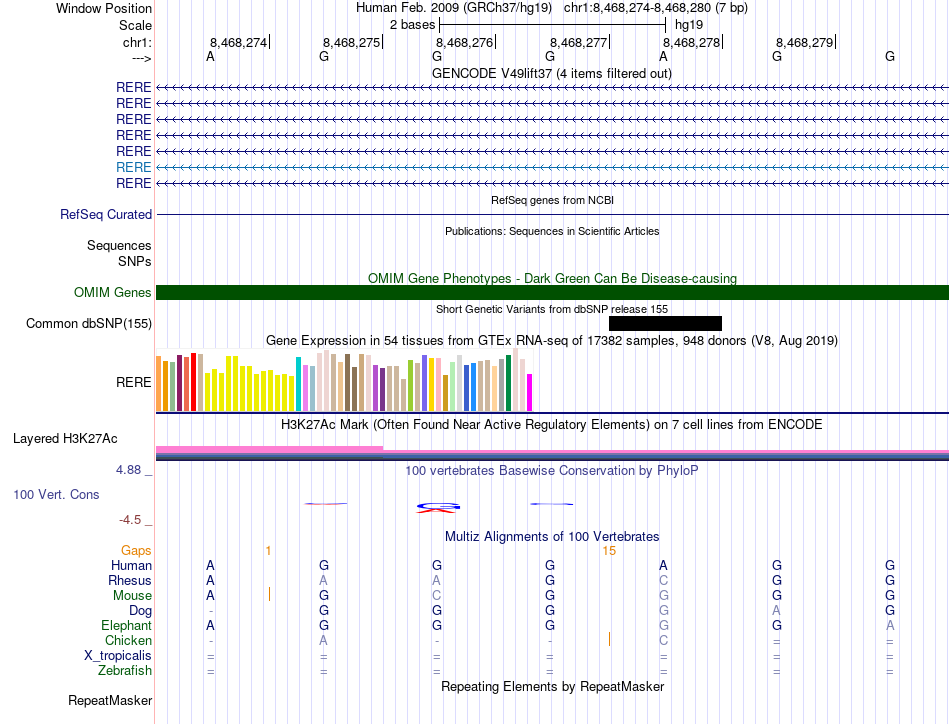Click the RERE label beside GTEx chart

point(133,382)
